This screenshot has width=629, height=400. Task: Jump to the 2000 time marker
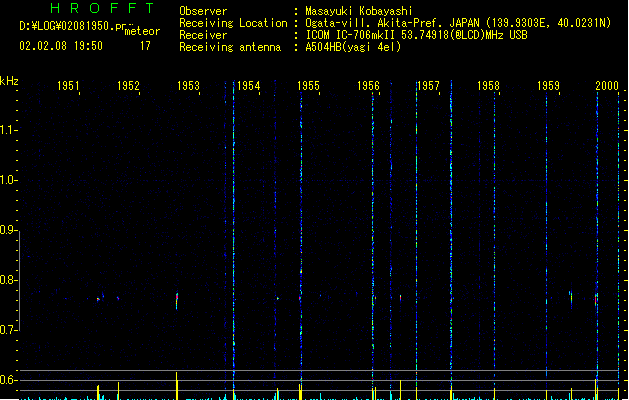coord(607,85)
